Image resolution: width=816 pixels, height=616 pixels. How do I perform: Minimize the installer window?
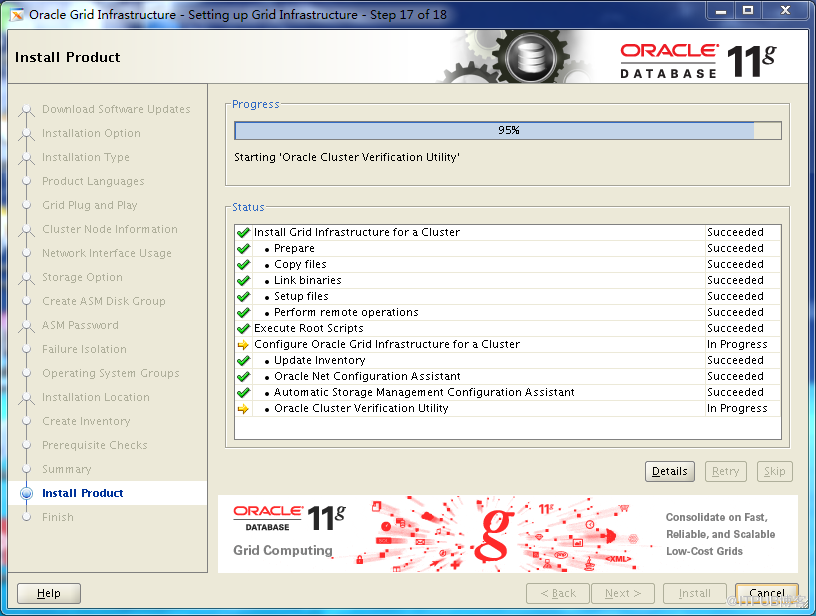point(721,11)
